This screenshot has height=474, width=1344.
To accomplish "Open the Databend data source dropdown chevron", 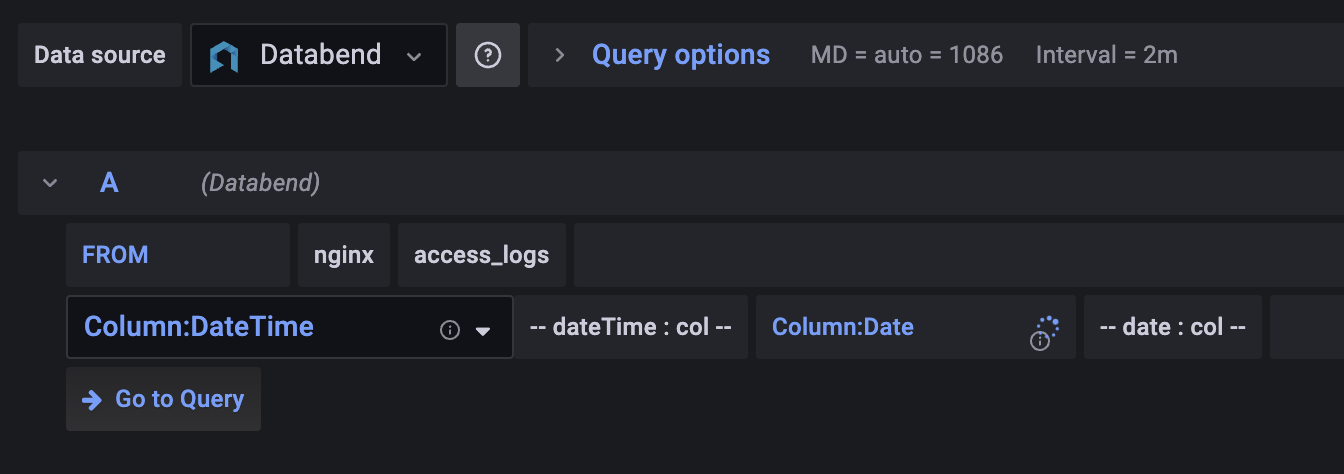I will 414,56.
